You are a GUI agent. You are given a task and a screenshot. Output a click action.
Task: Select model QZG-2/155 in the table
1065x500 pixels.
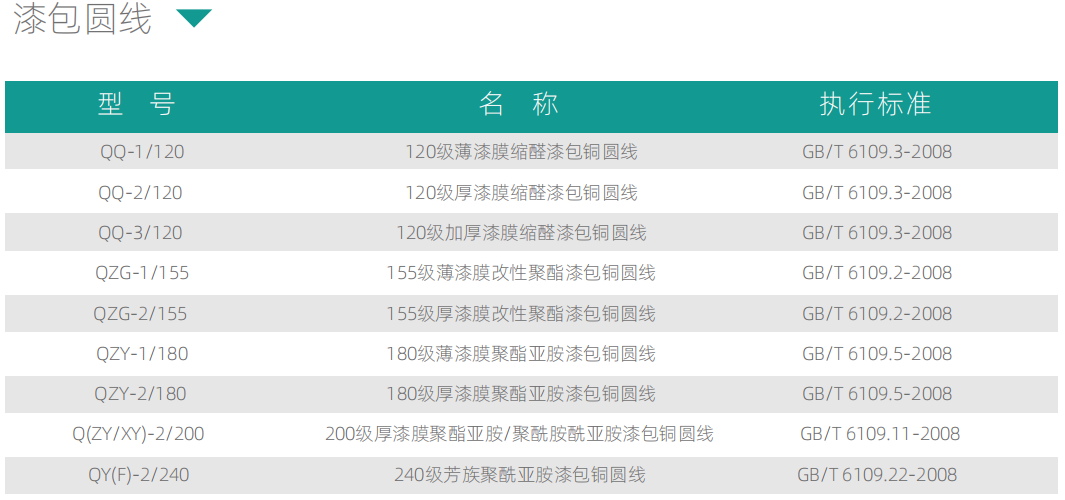[140, 314]
